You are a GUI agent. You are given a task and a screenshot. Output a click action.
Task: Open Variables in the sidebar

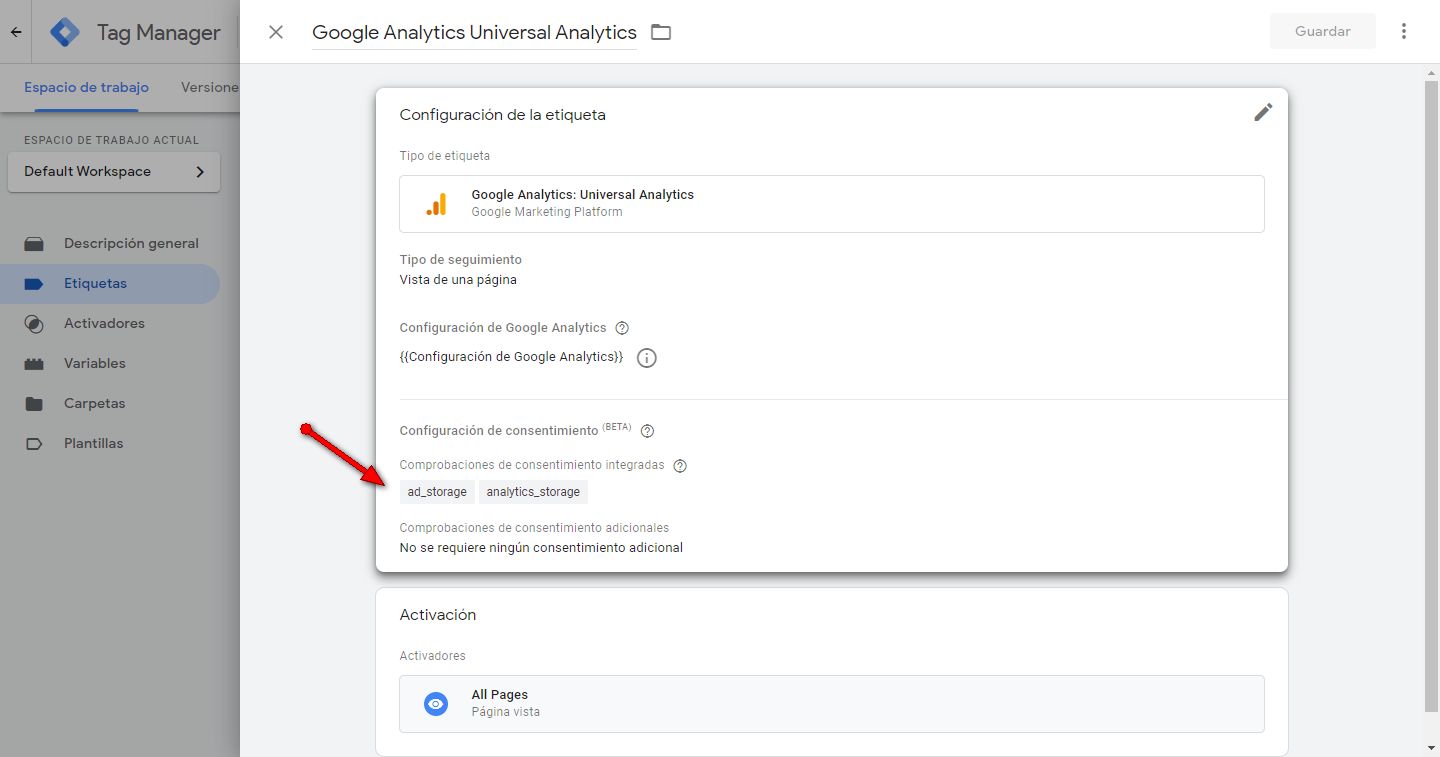click(94, 364)
